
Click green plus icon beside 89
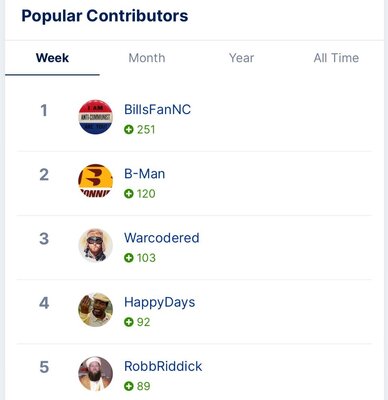click(129, 386)
